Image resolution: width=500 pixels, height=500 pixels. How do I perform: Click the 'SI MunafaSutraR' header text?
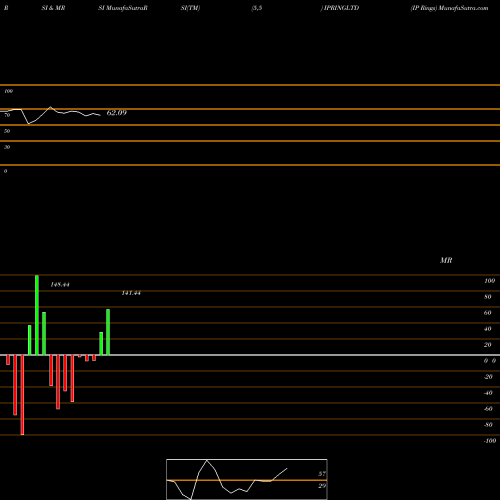[123, 8]
